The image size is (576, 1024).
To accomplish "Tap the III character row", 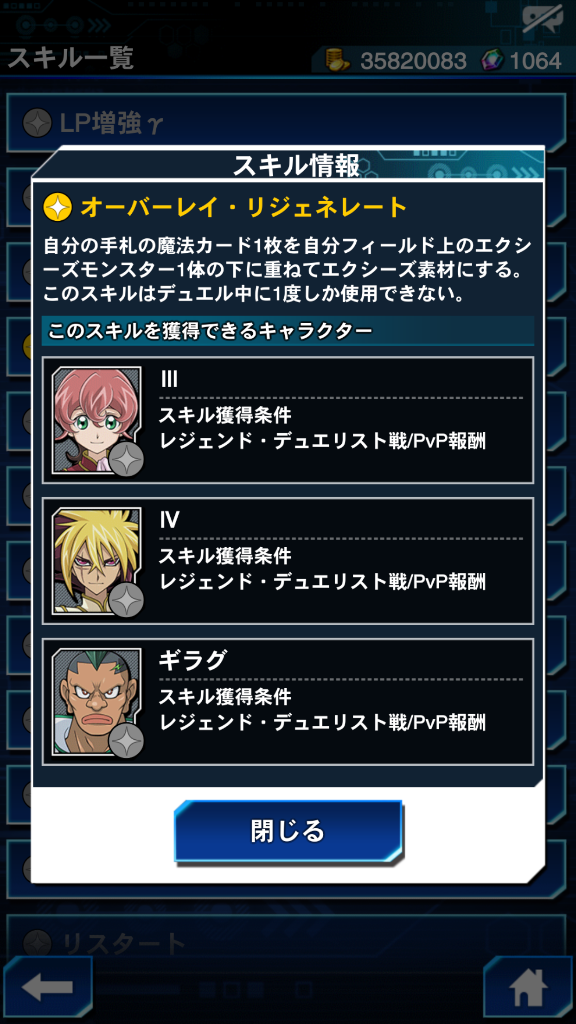I will 288,420.
